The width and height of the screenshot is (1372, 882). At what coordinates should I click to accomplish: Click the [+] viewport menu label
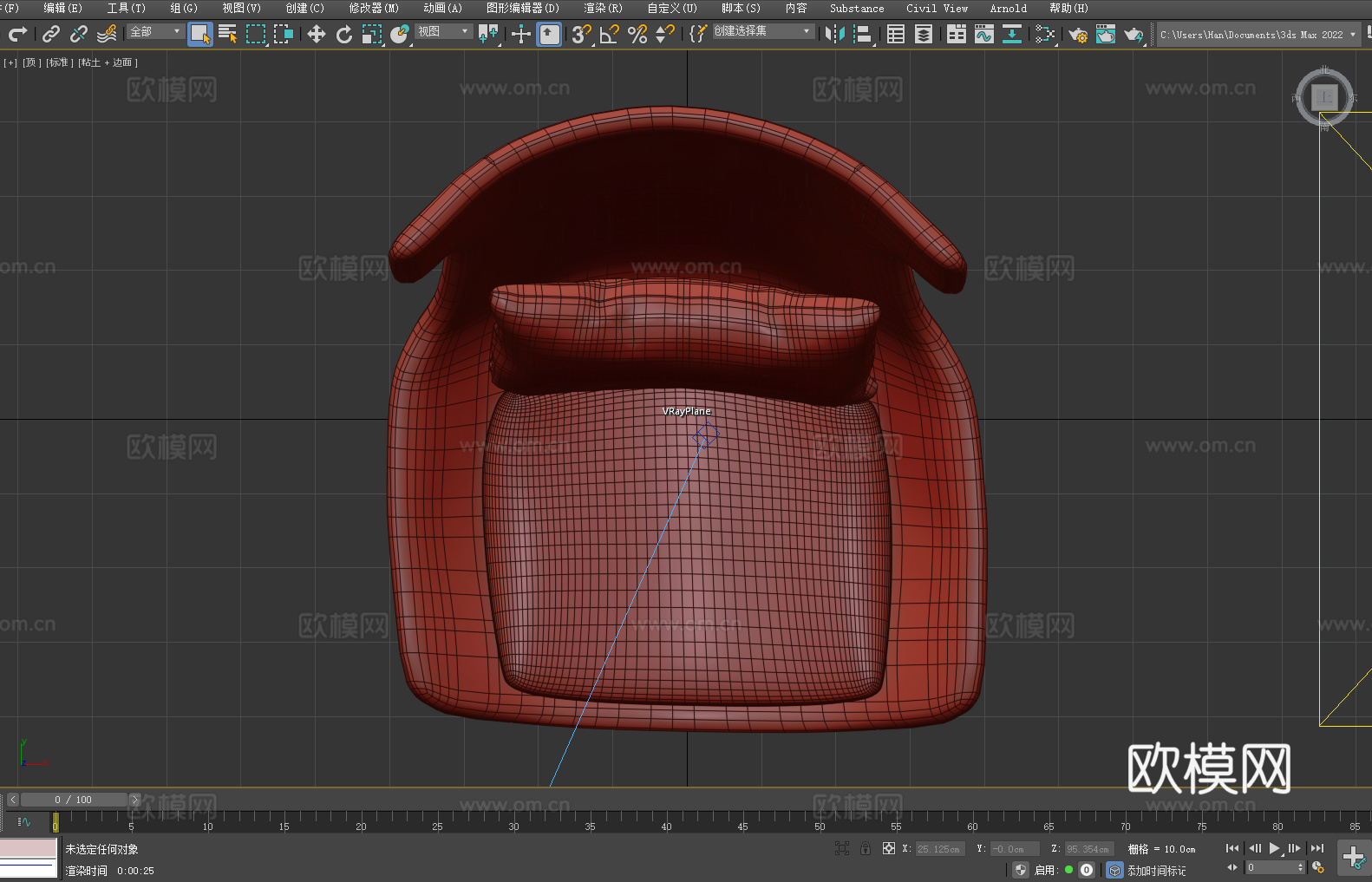coord(10,62)
